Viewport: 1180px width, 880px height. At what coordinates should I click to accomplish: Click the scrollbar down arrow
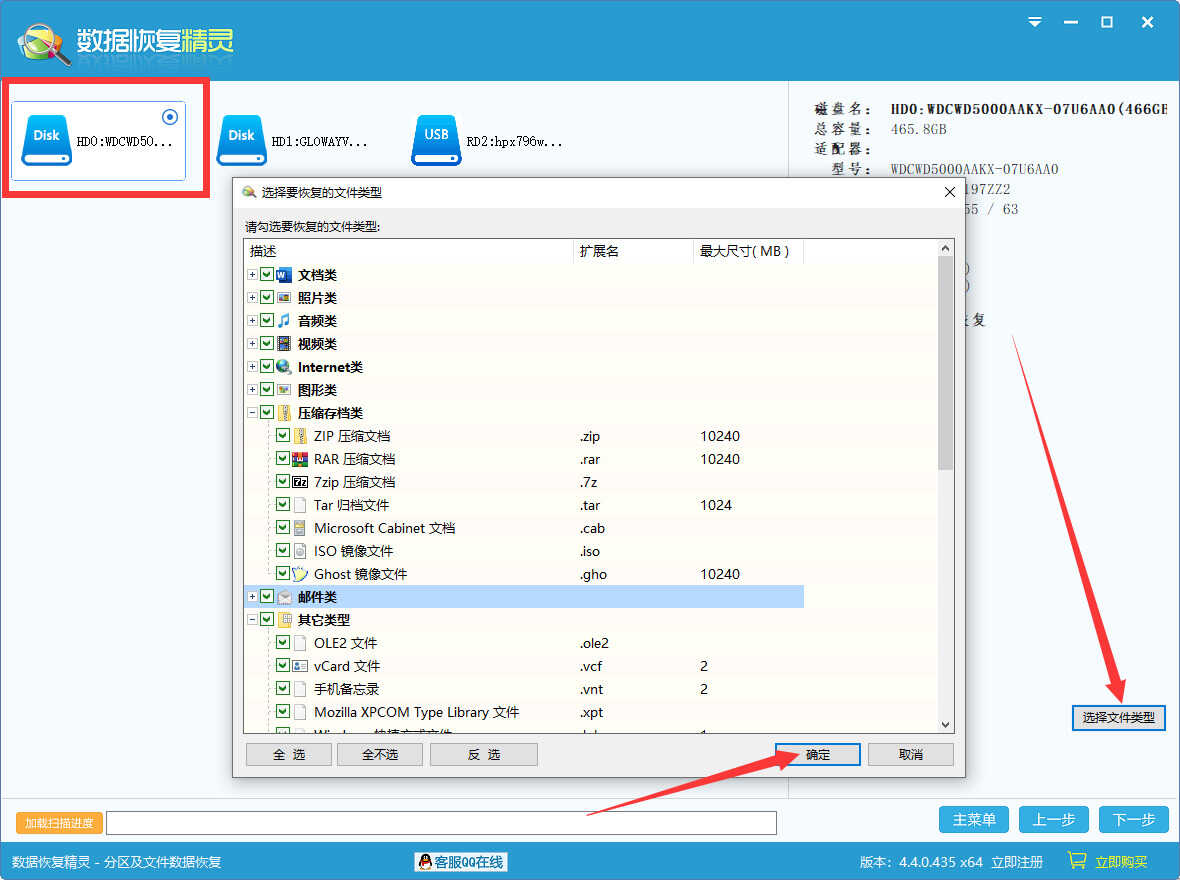pos(945,725)
